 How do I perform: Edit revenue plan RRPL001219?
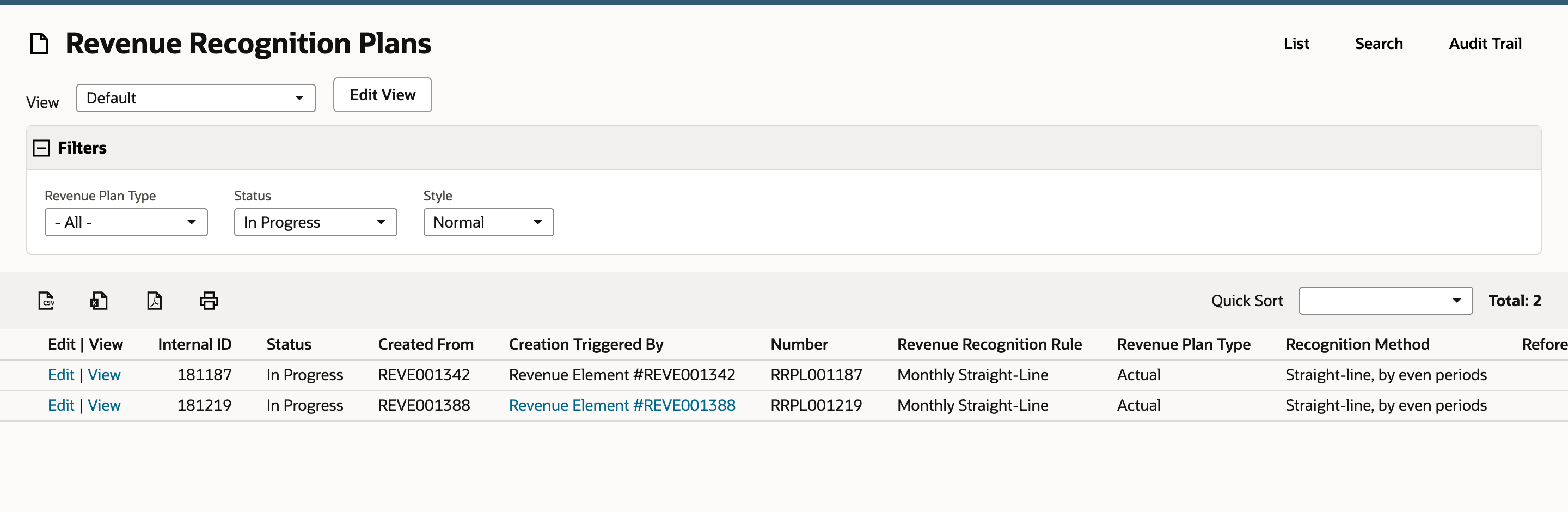61,405
